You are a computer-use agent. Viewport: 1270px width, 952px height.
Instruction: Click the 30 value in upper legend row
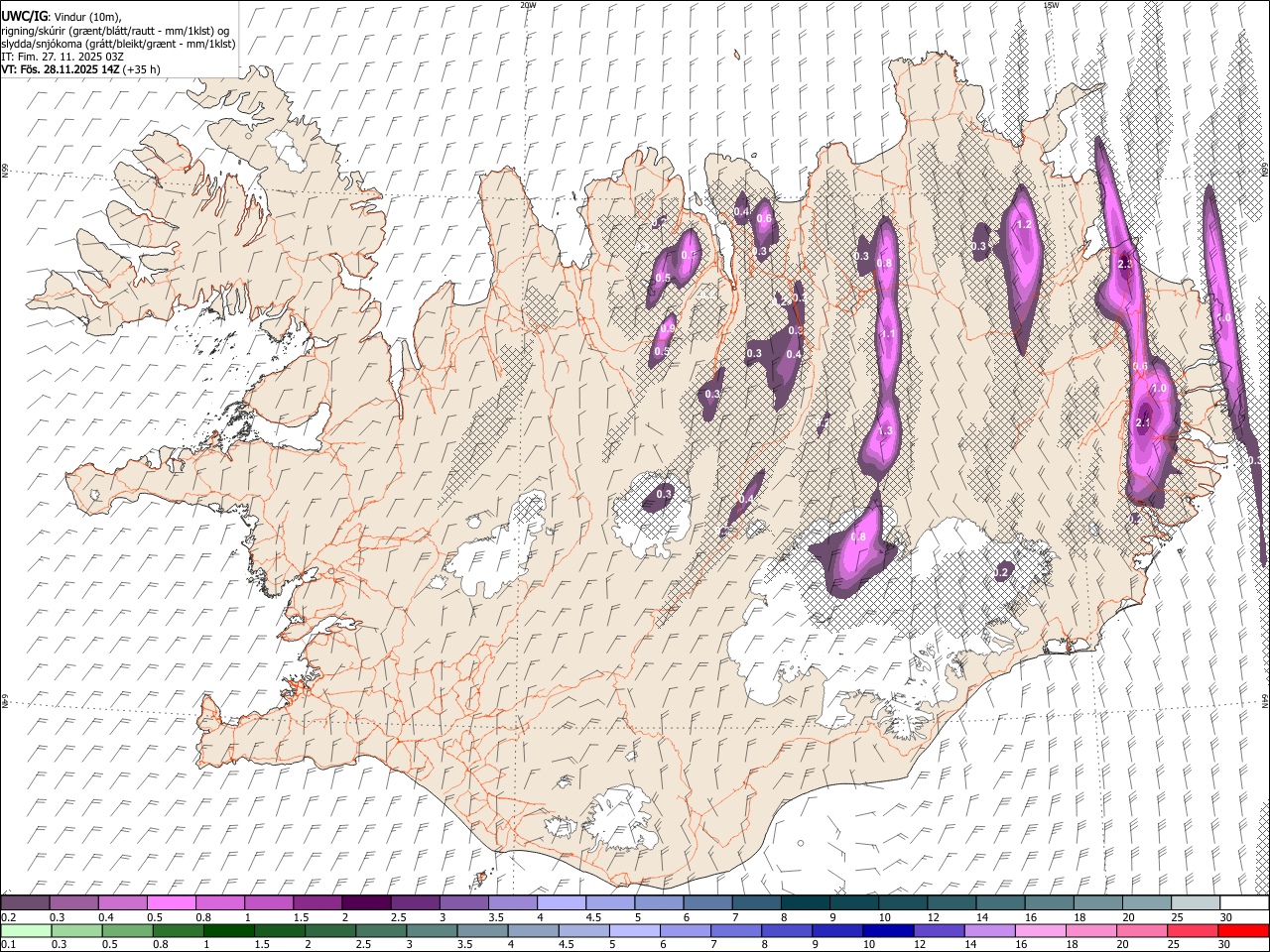click(x=1225, y=917)
